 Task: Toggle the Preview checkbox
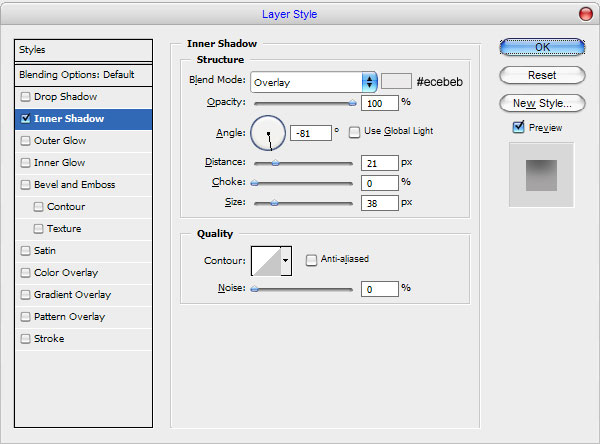tap(518, 127)
